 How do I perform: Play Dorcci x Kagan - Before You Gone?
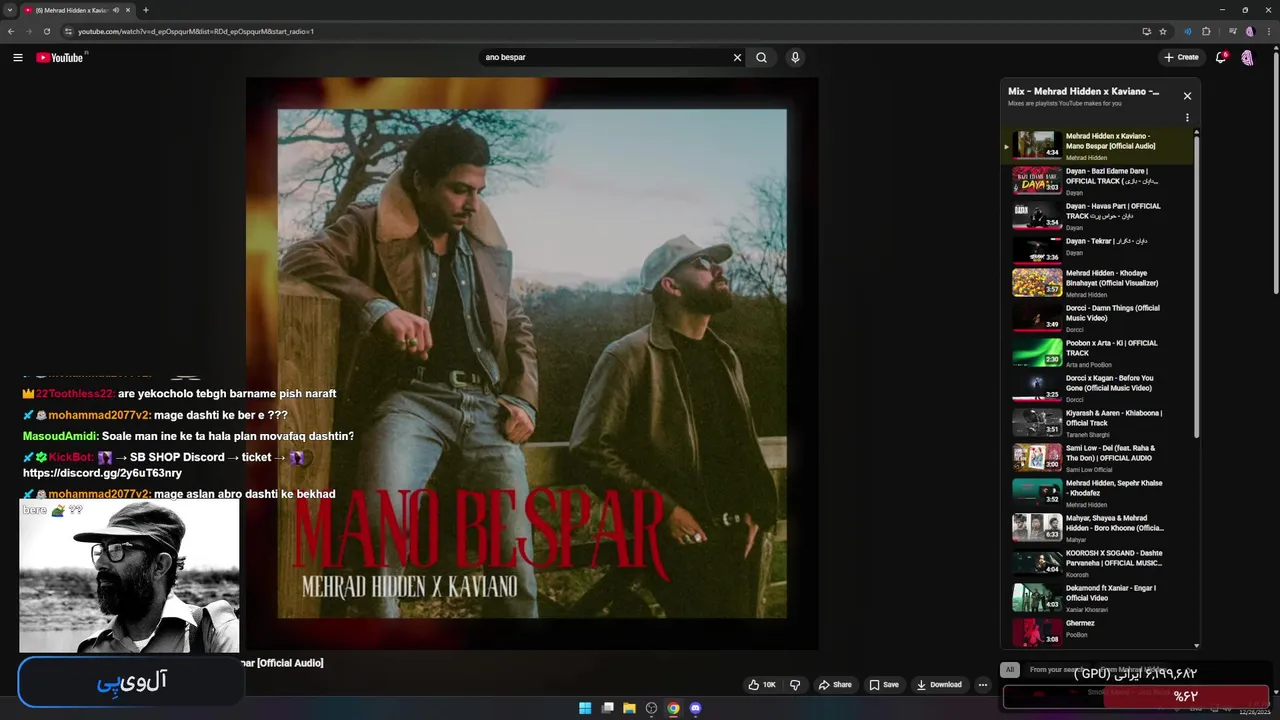pyautogui.click(x=1099, y=388)
